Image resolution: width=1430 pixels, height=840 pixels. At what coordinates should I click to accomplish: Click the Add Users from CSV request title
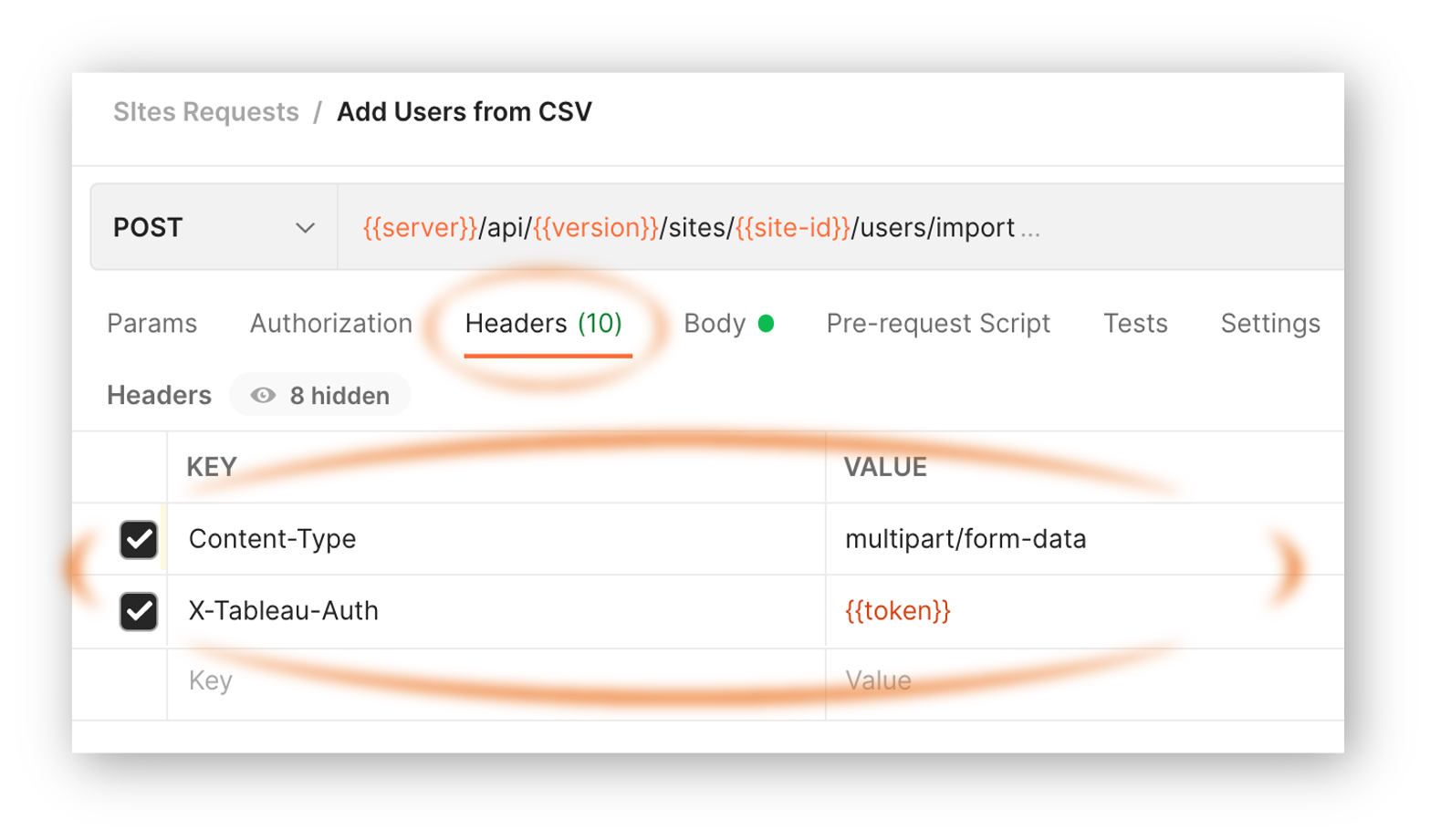tap(464, 111)
